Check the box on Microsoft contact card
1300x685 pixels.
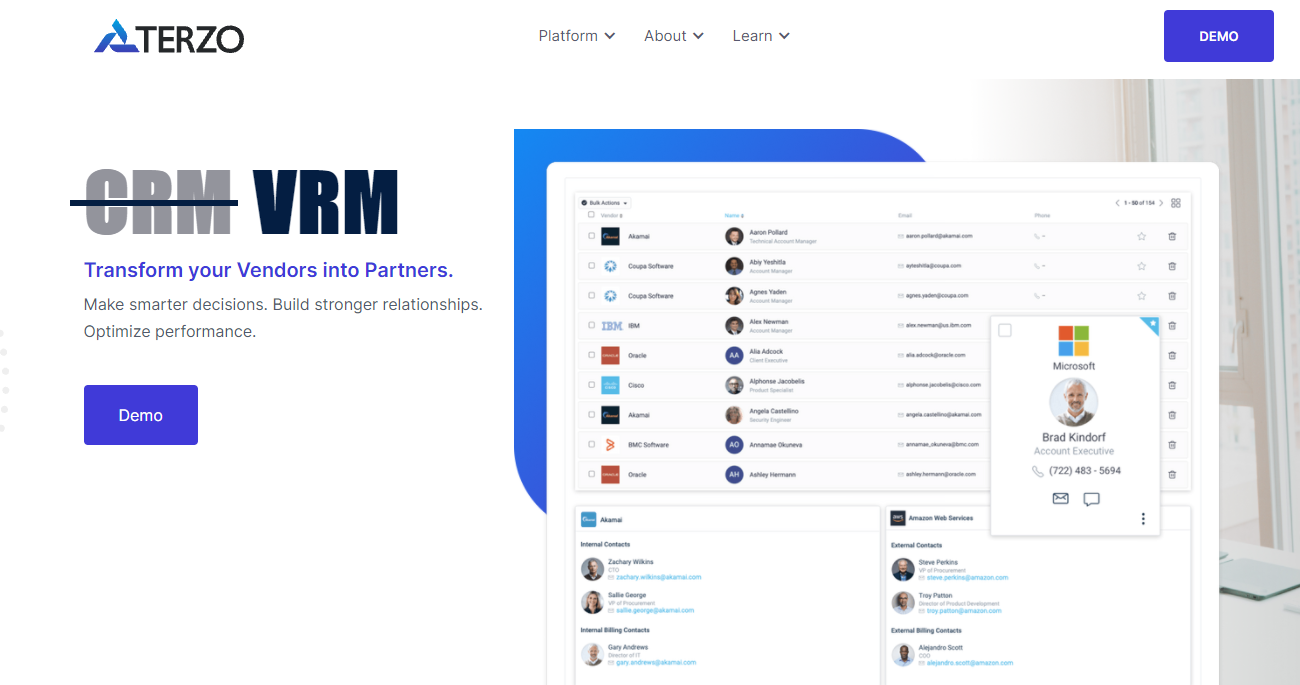pos(1005,330)
